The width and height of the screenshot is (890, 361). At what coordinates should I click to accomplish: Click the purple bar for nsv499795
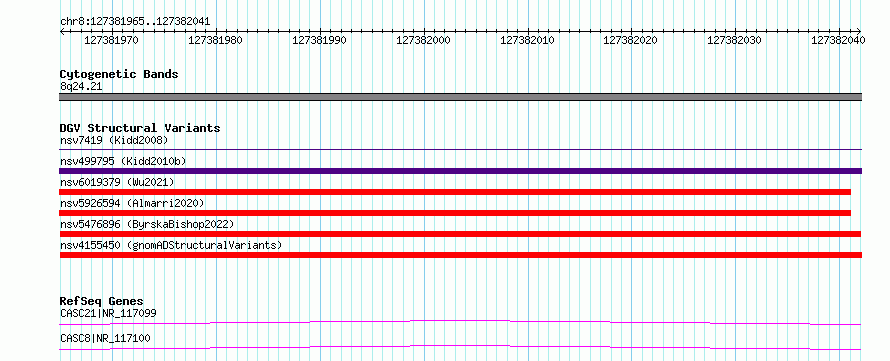pyautogui.click(x=460, y=171)
